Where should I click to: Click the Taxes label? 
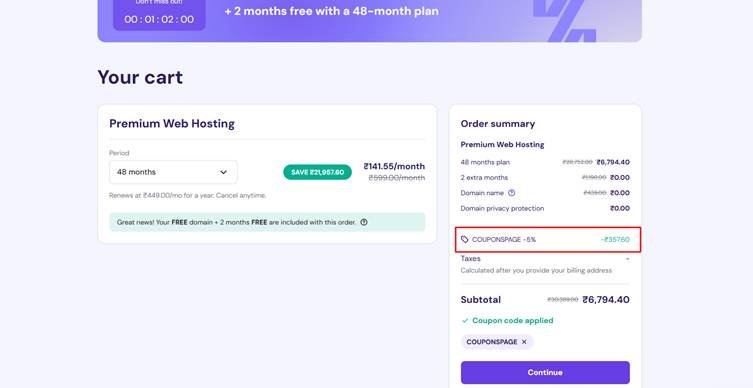pyautogui.click(x=470, y=258)
